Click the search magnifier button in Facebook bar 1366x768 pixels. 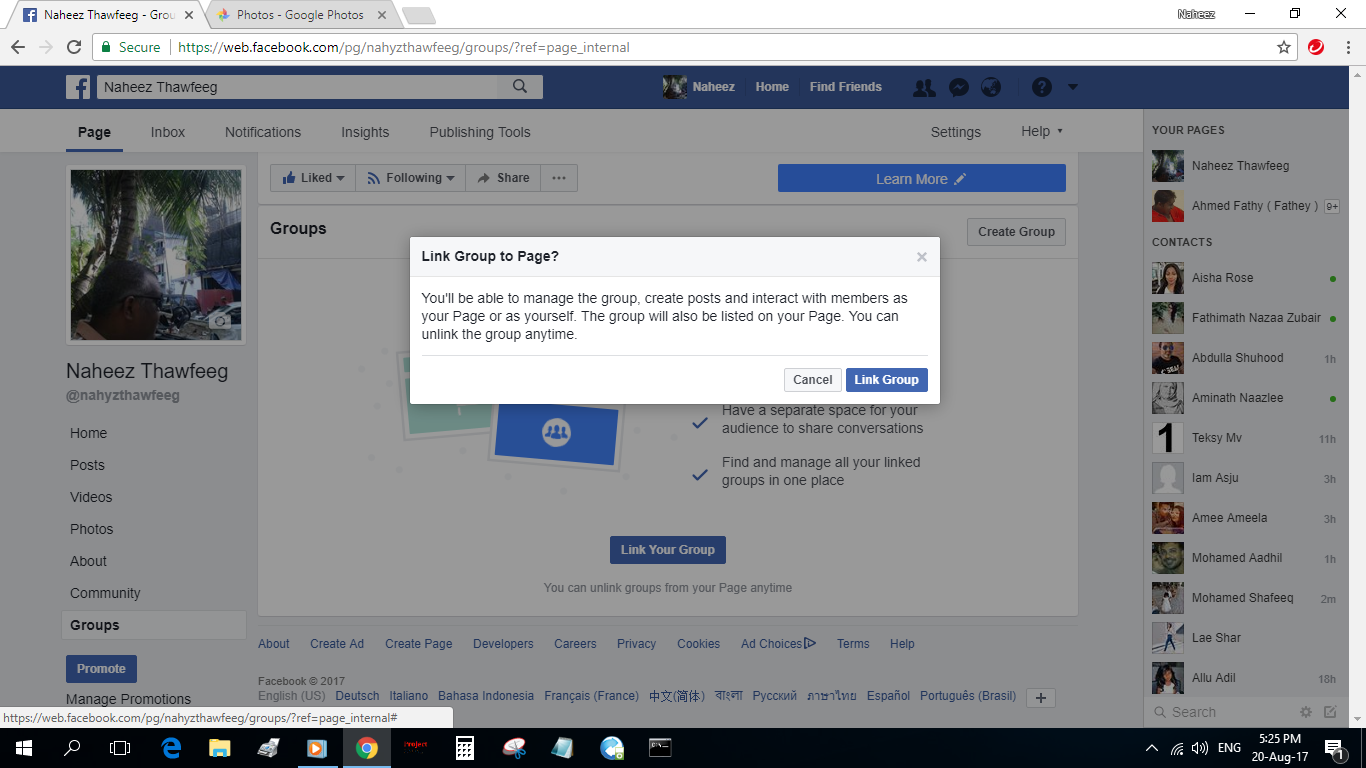520,87
